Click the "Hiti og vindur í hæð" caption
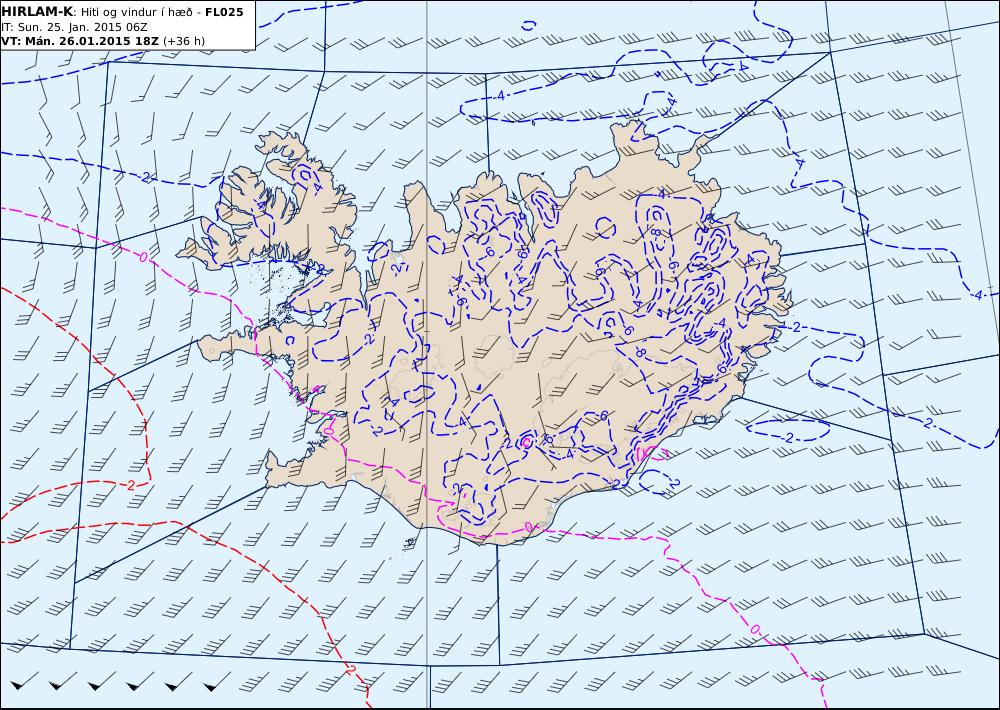Screen dimensions: 1000x710 coord(136,12)
